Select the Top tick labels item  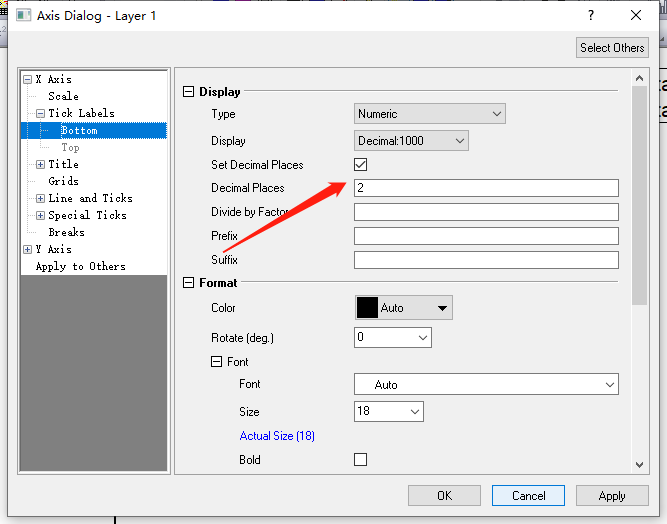70,148
